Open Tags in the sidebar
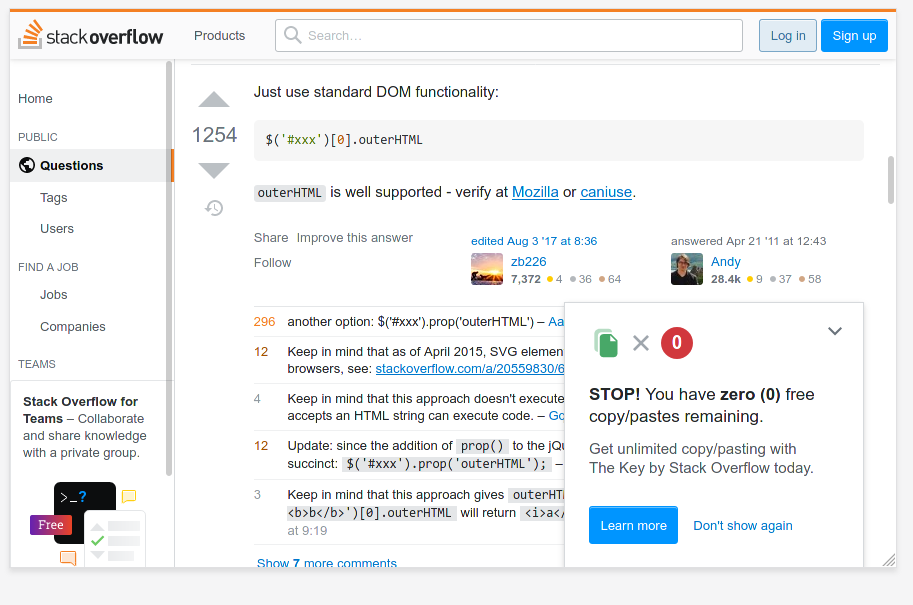Image resolution: width=913 pixels, height=605 pixels. point(54,197)
